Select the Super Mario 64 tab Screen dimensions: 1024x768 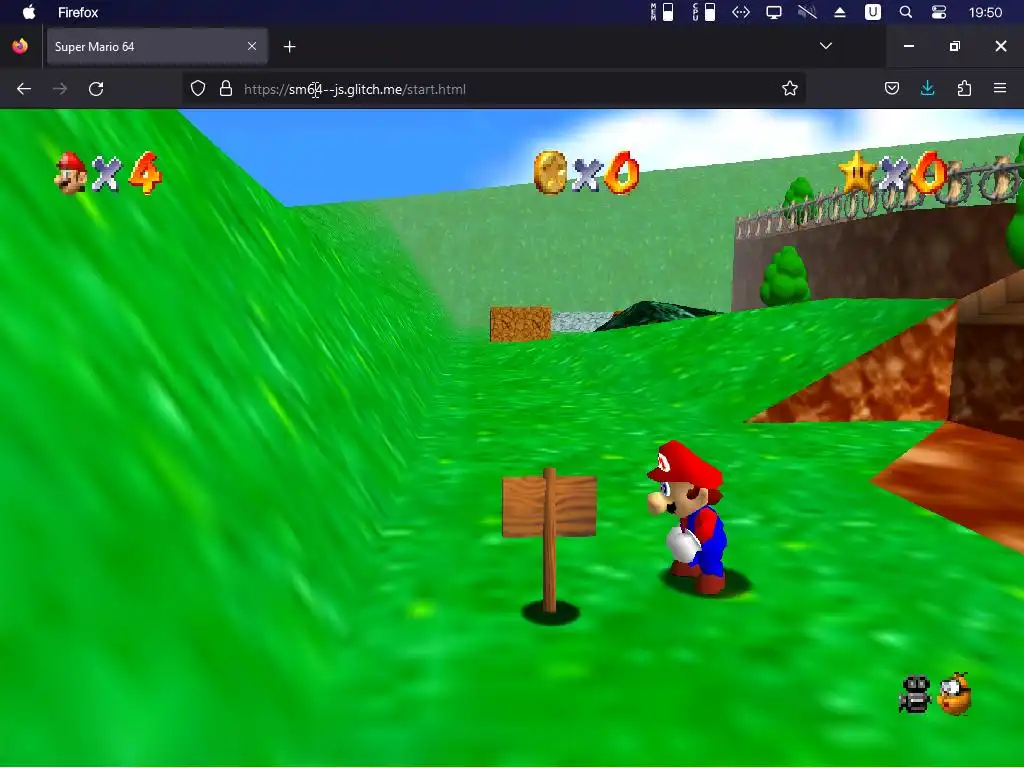pyautogui.click(x=157, y=46)
